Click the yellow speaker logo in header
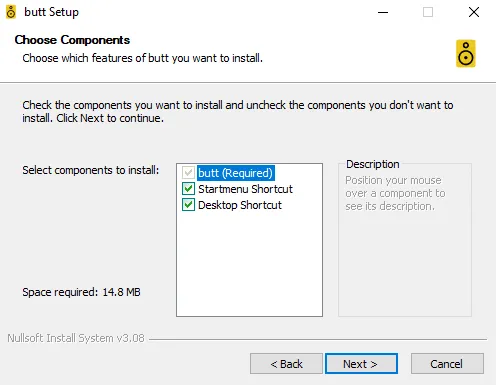496x385 pixels. point(466,54)
